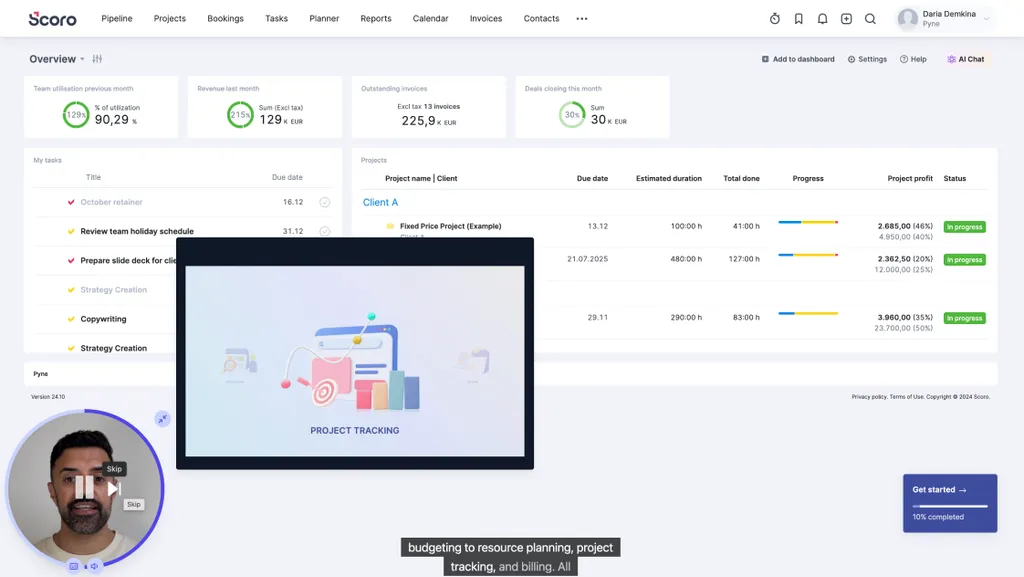Sort tasks by Due date header
The image size is (1024, 577).
(287, 178)
